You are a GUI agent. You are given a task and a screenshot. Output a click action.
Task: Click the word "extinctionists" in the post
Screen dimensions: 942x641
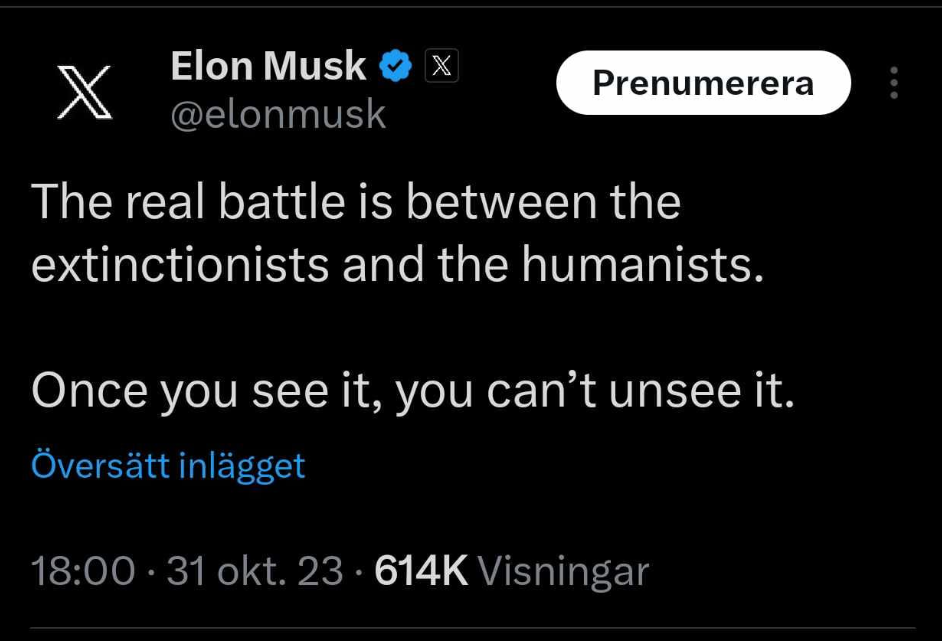[180, 264]
